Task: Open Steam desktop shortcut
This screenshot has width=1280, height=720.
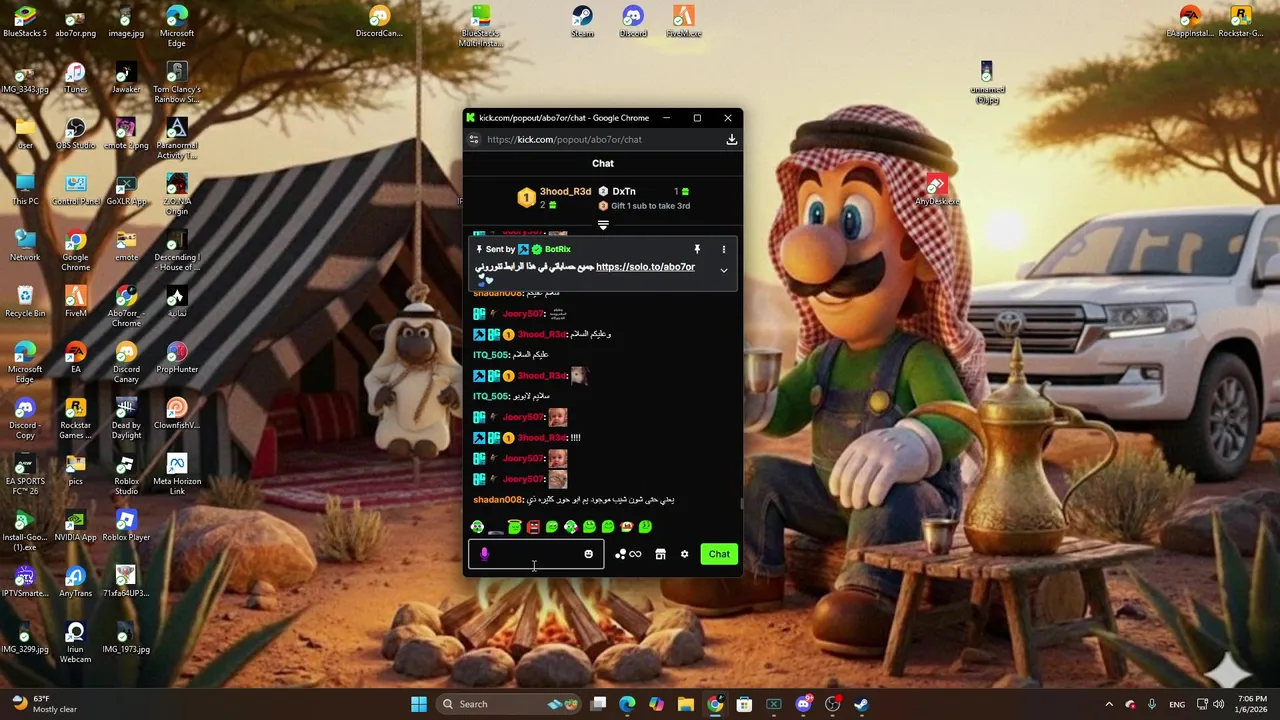Action: 582,22
